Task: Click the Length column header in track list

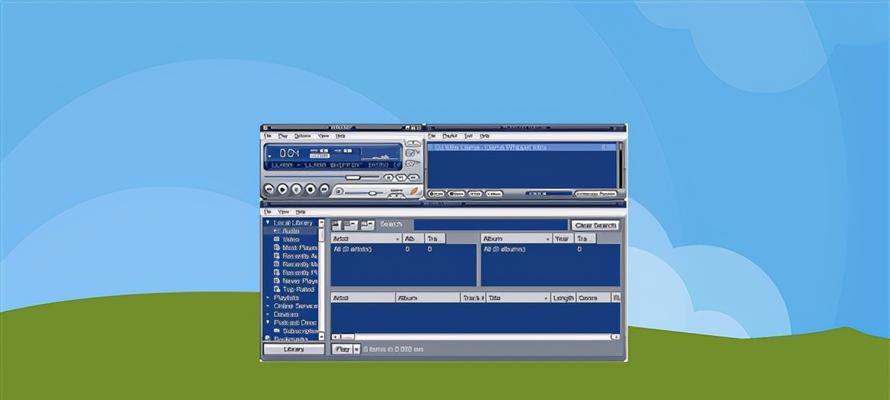Action: click(x=563, y=297)
